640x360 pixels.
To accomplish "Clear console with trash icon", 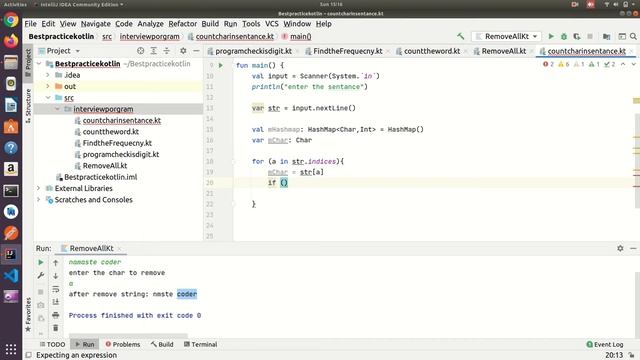I will click(56, 328).
